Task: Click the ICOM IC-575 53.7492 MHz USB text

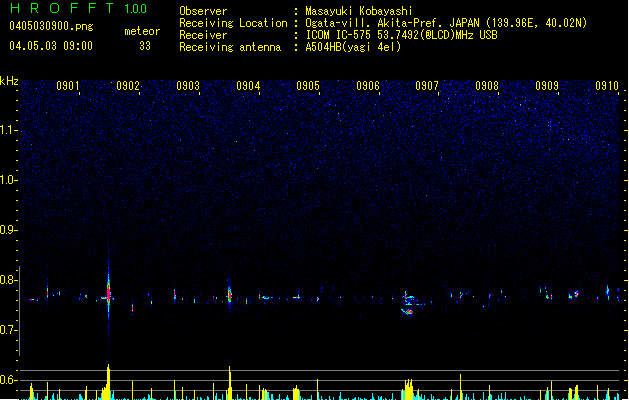Action: tap(402, 35)
